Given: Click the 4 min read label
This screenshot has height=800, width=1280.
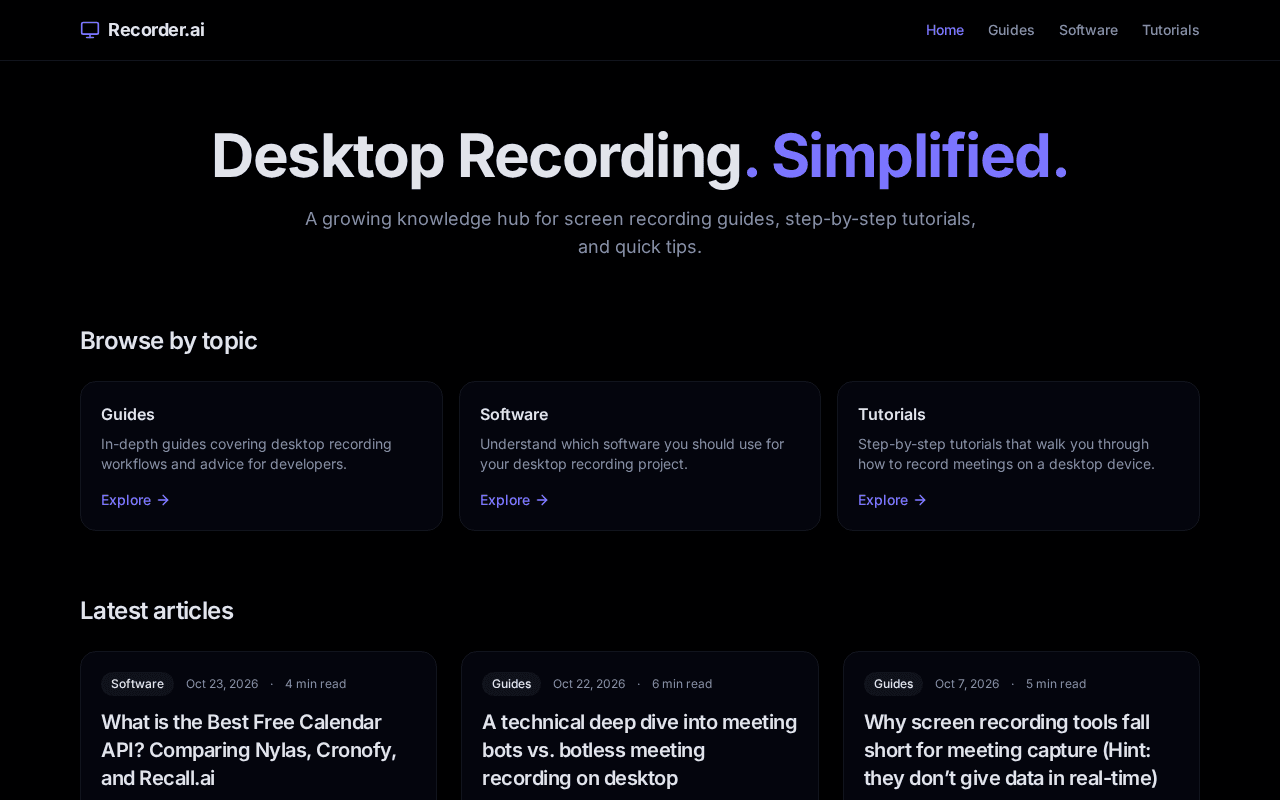Looking at the screenshot, I should [x=316, y=684].
